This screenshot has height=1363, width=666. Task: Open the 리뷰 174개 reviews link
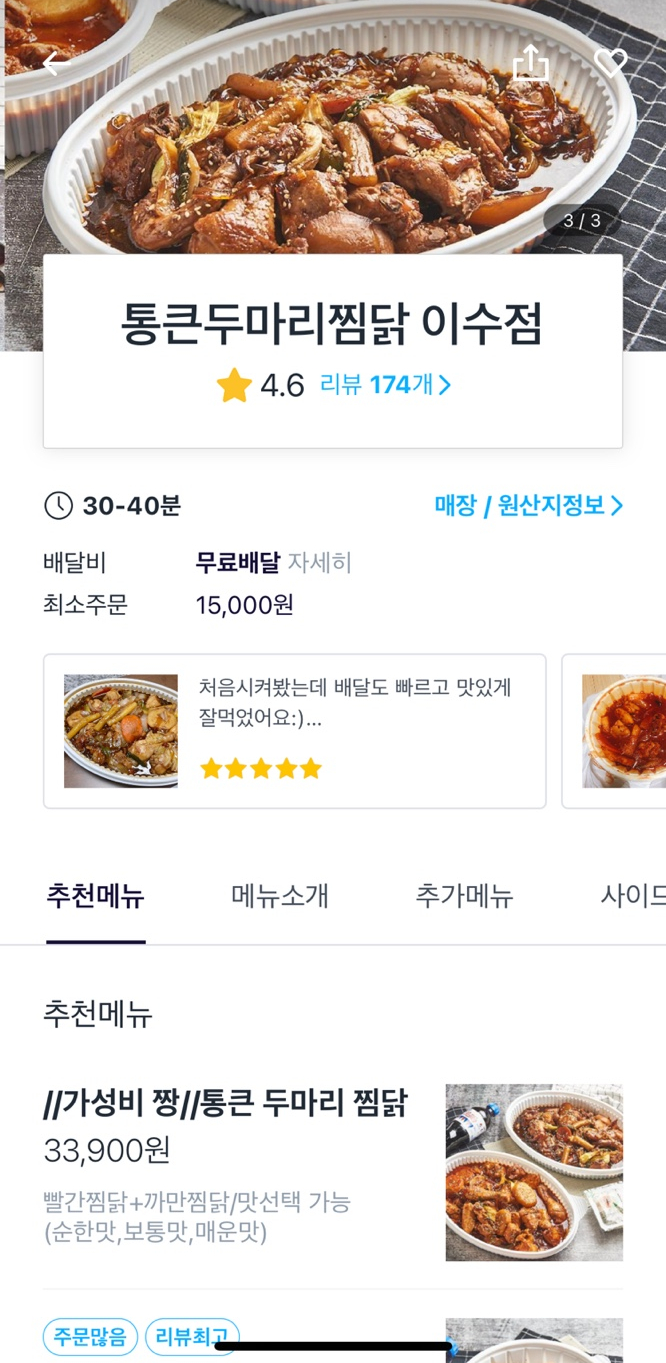tap(385, 385)
